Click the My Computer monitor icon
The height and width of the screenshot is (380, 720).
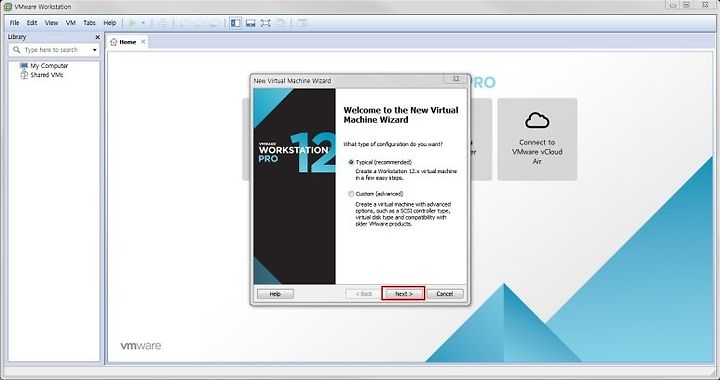[x=24, y=66]
